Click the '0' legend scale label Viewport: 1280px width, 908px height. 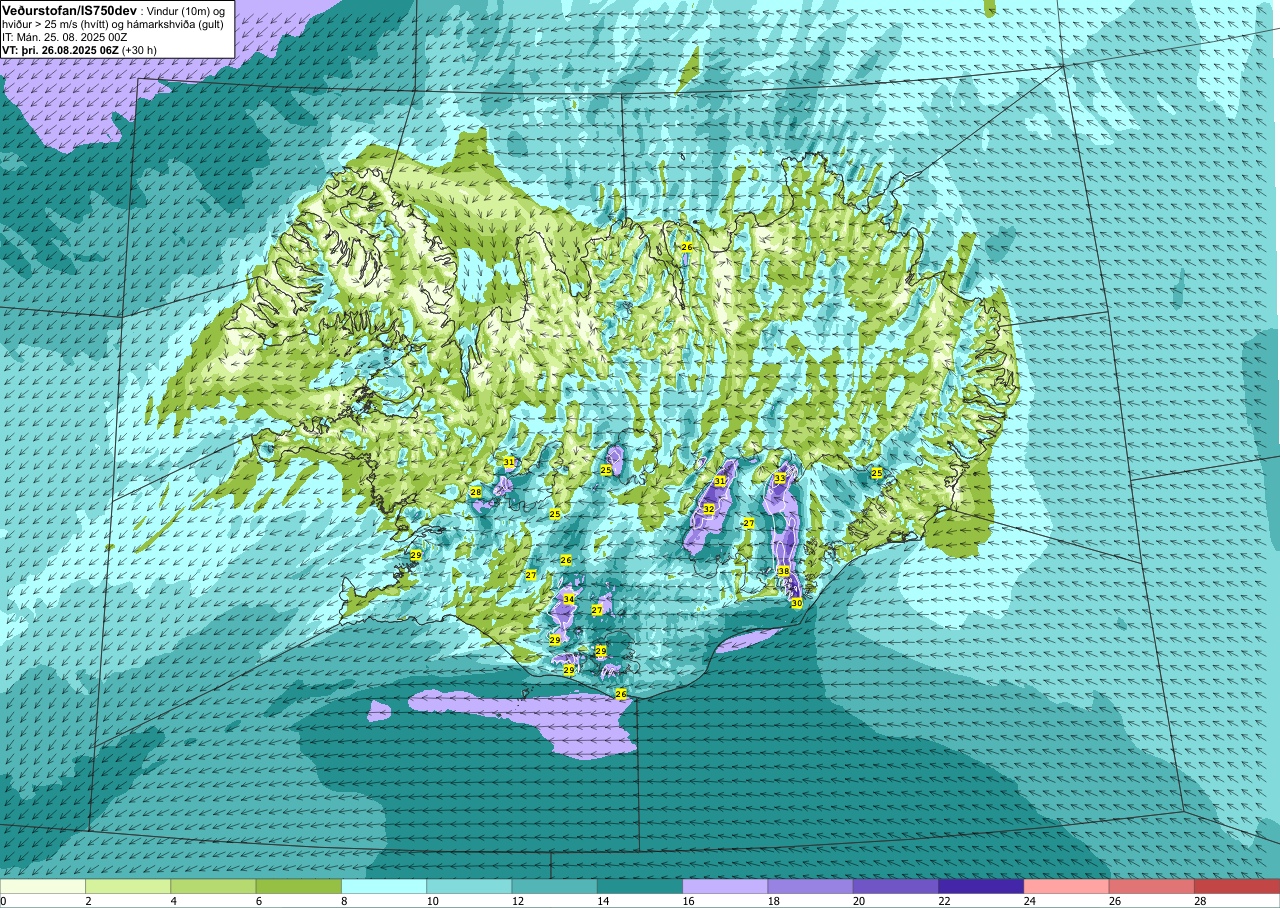coord(3,901)
